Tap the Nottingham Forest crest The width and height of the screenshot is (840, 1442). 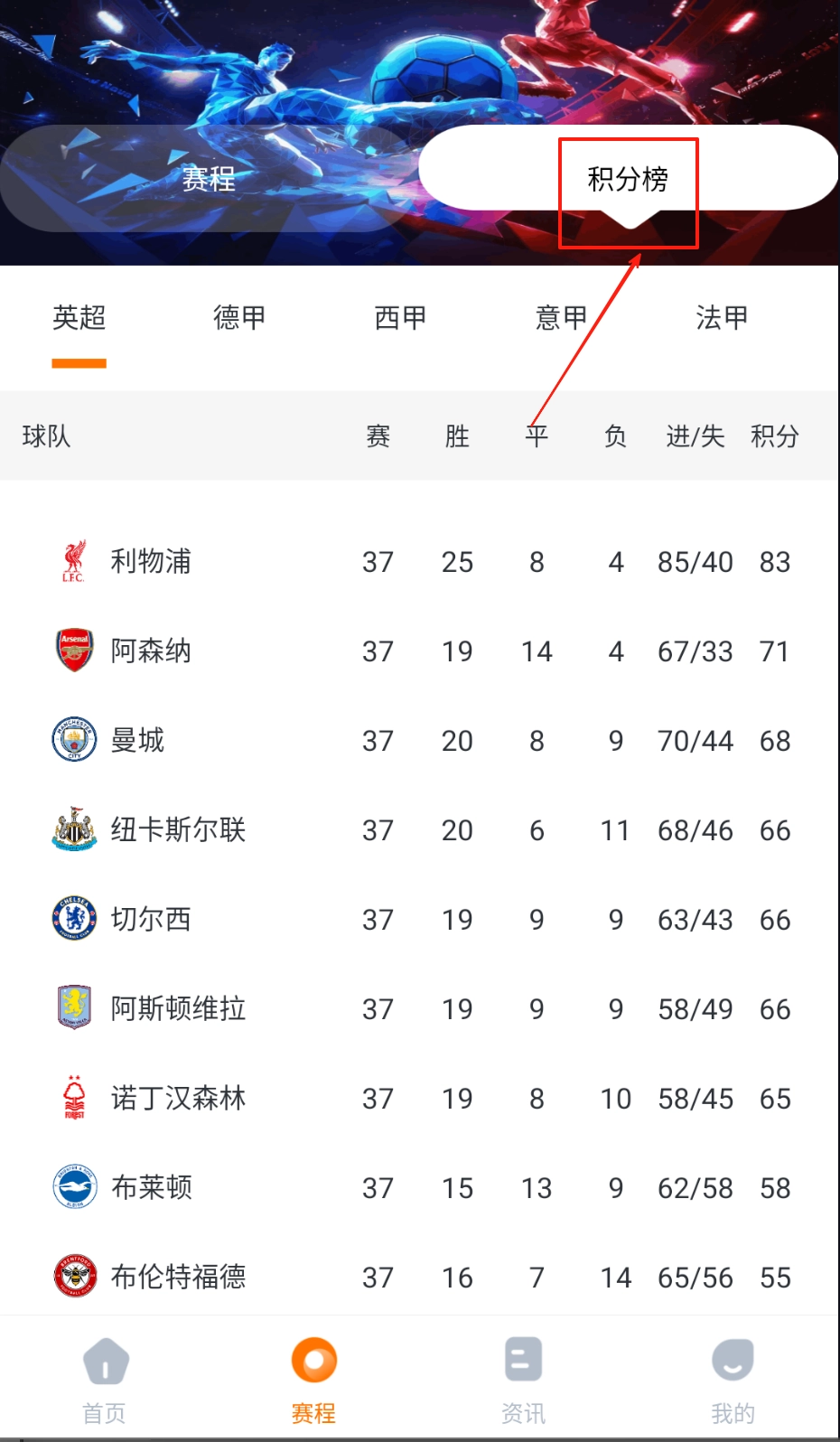[x=74, y=1098]
